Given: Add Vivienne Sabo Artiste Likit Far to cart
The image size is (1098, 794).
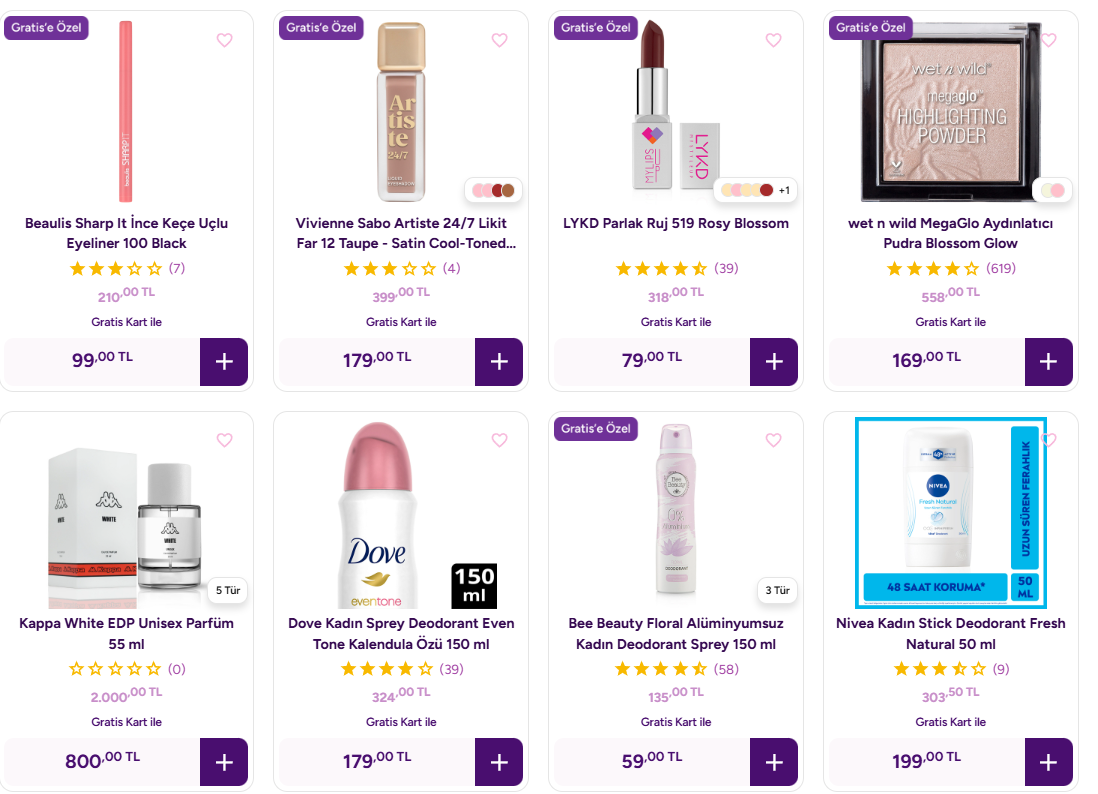Looking at the screenshot, I should [499, 362].
